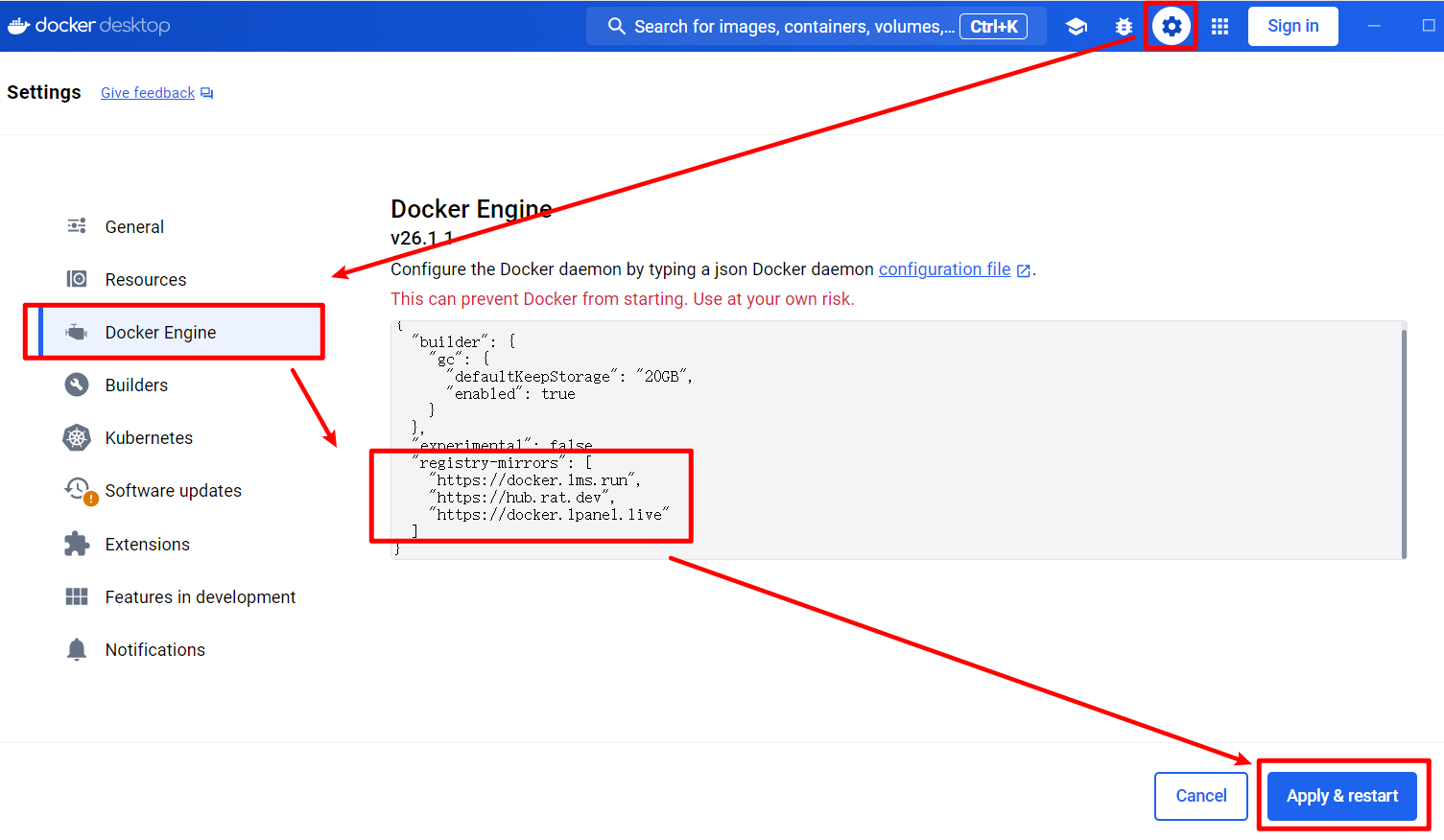Maximize the Docker Desktop window
1444x840 pixels.
click(1428, 26)
